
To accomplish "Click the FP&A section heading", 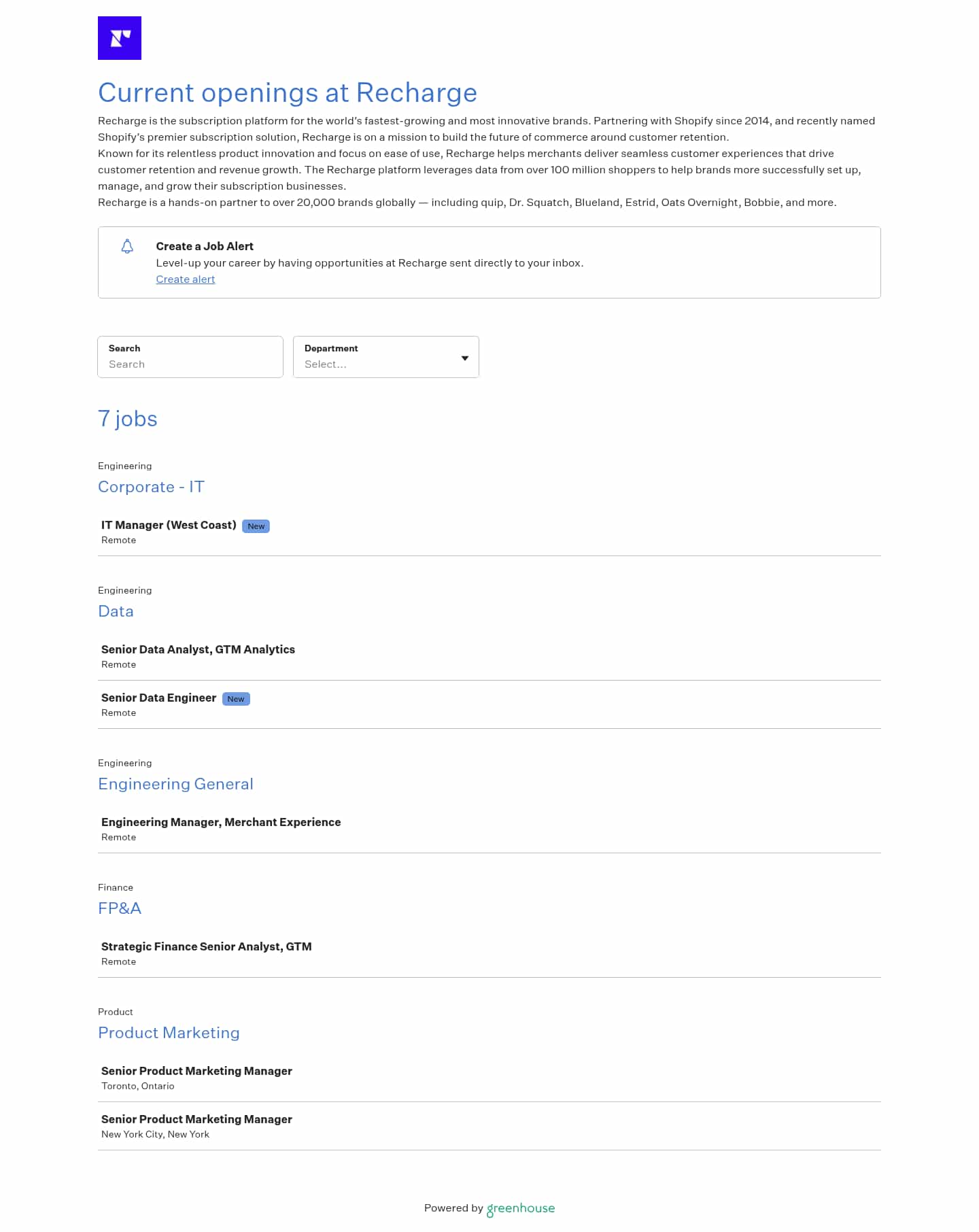I will (x=120, y=908).
